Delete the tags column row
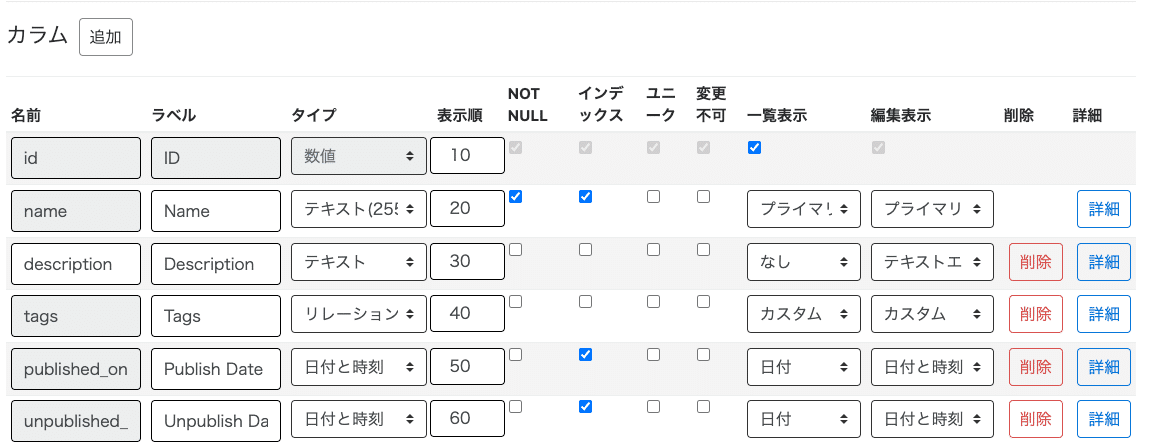 pyautogui.click(x=1035, y=315)
